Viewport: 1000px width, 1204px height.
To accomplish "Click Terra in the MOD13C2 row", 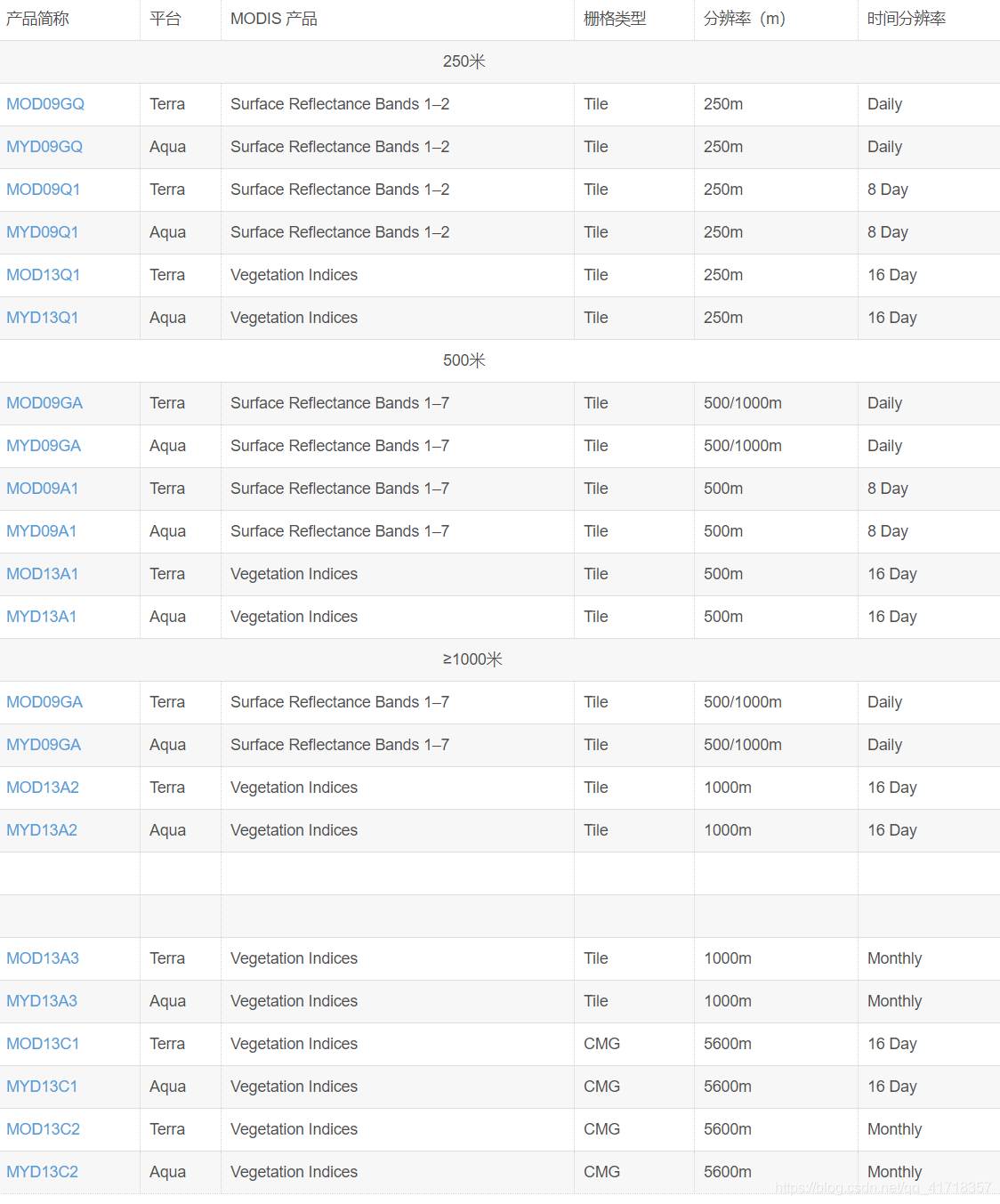I will [167, 1129].
